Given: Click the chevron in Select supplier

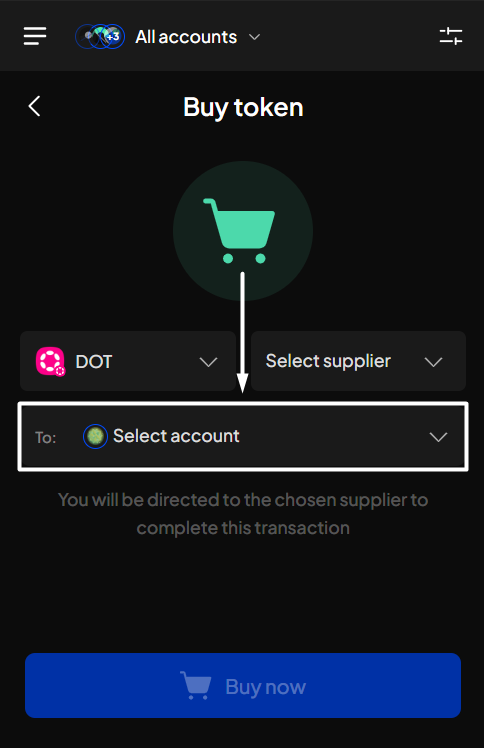Looking at the screenshot, I should [x=433, y=362].
